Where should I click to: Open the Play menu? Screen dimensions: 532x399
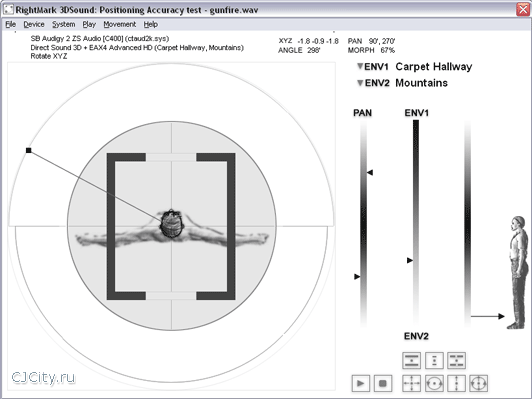pos(89,24)
